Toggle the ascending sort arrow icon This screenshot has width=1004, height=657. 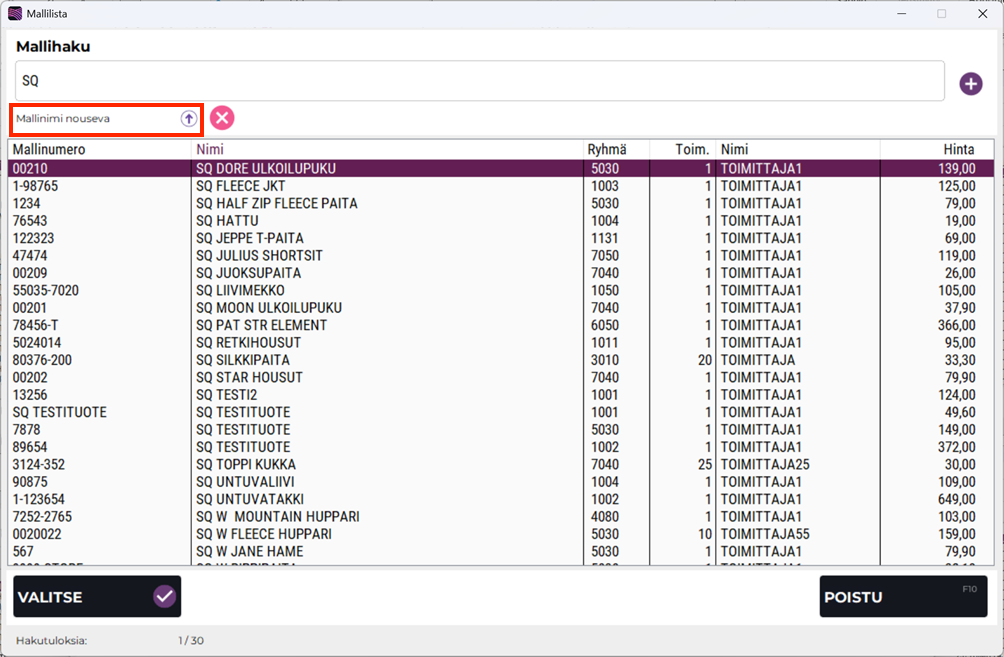[x=188, y=118]
